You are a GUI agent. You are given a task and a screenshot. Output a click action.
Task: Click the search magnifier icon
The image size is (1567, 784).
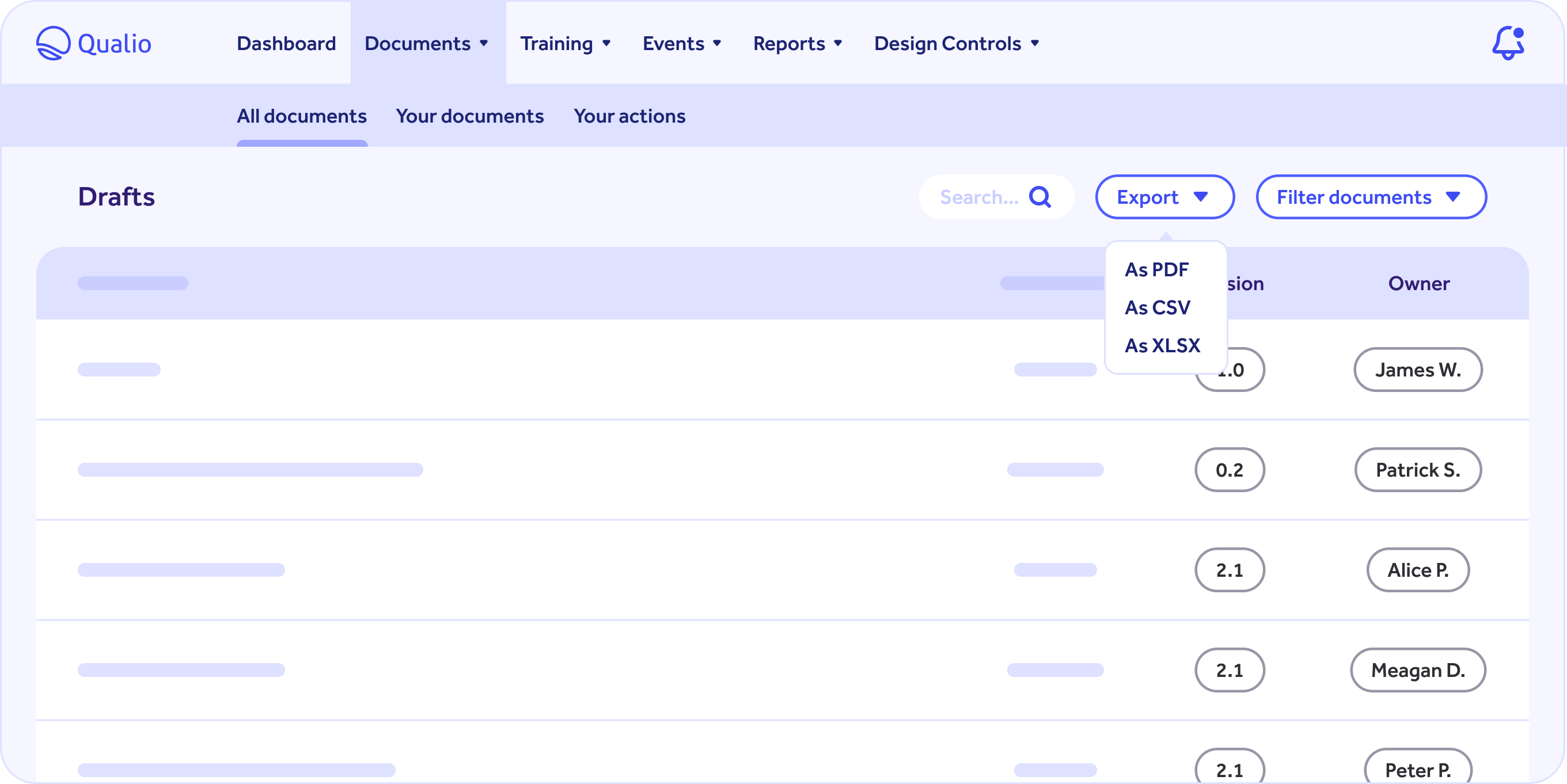click(1041, 196)
